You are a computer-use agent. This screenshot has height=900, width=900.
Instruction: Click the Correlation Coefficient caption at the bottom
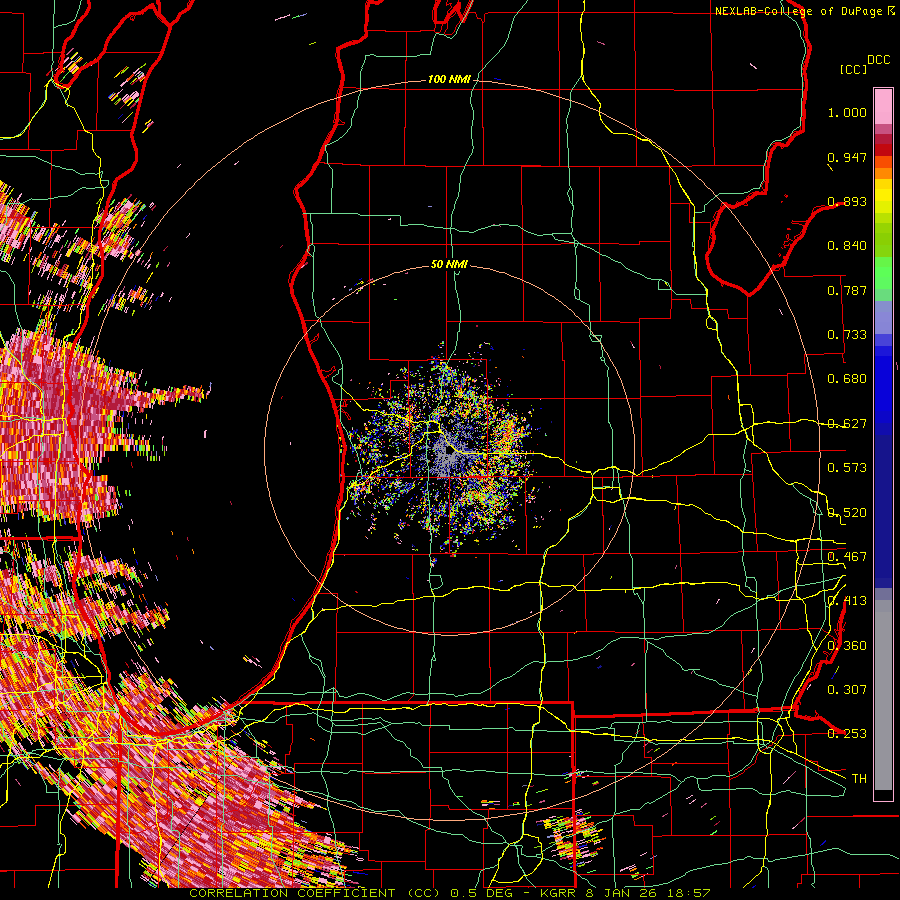point(449,893)
